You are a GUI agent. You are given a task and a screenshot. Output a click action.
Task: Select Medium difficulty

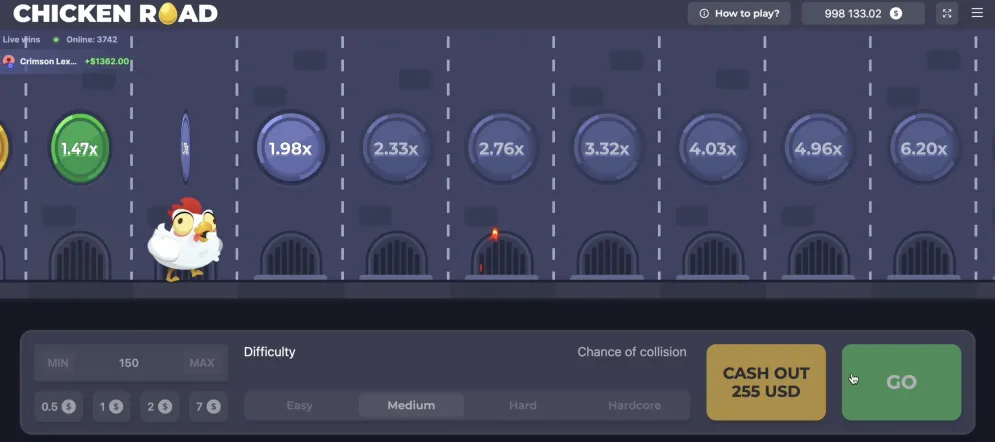tap(411, 405)
